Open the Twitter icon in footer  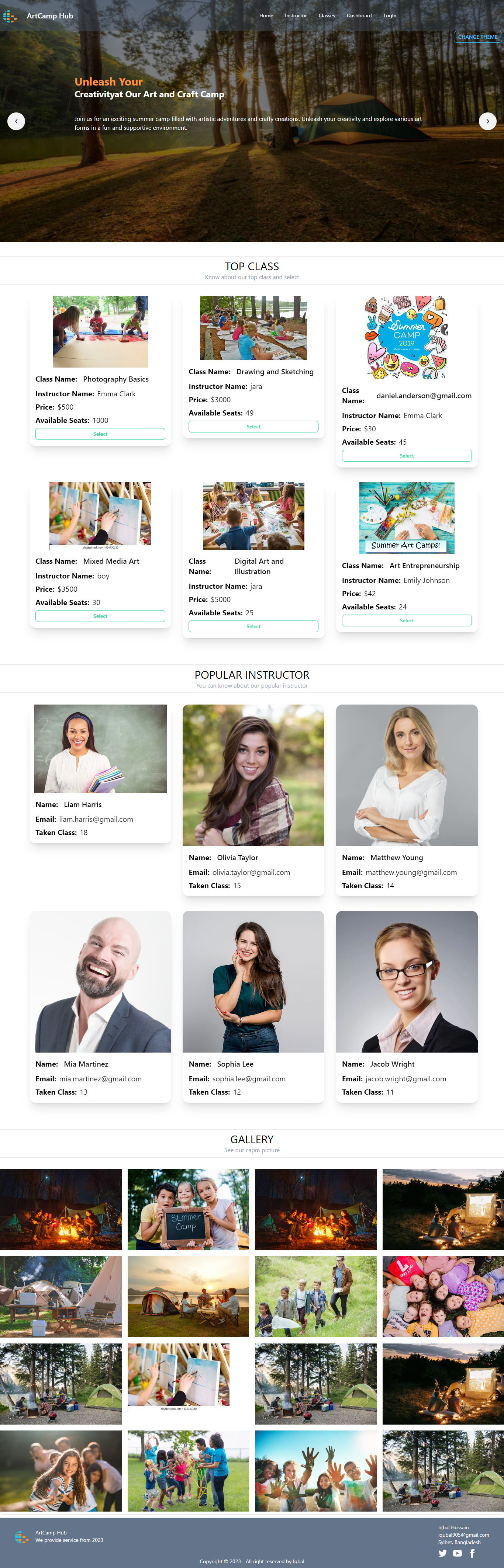coord(442,1553)
